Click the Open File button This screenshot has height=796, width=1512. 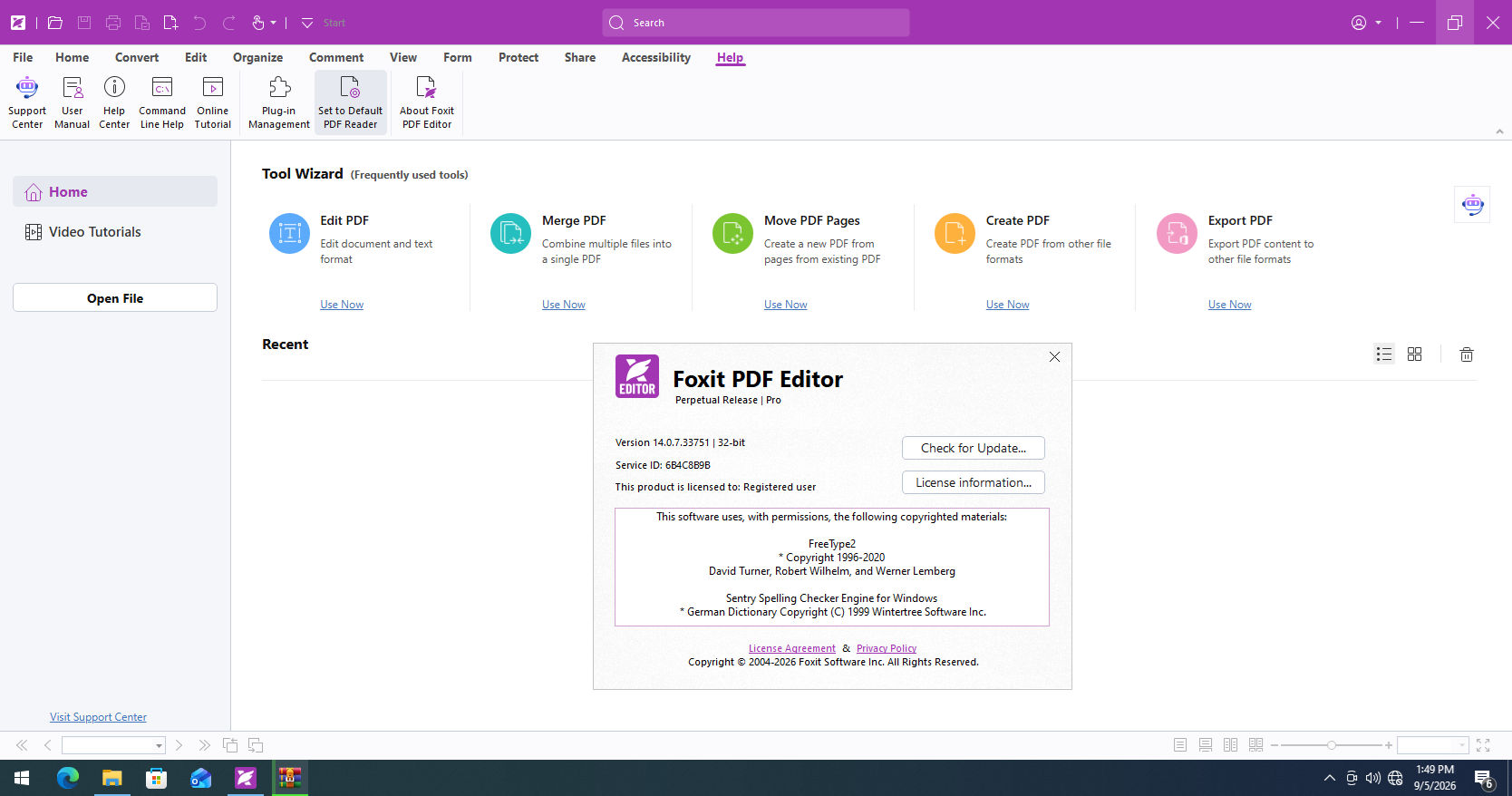[115, 297]
